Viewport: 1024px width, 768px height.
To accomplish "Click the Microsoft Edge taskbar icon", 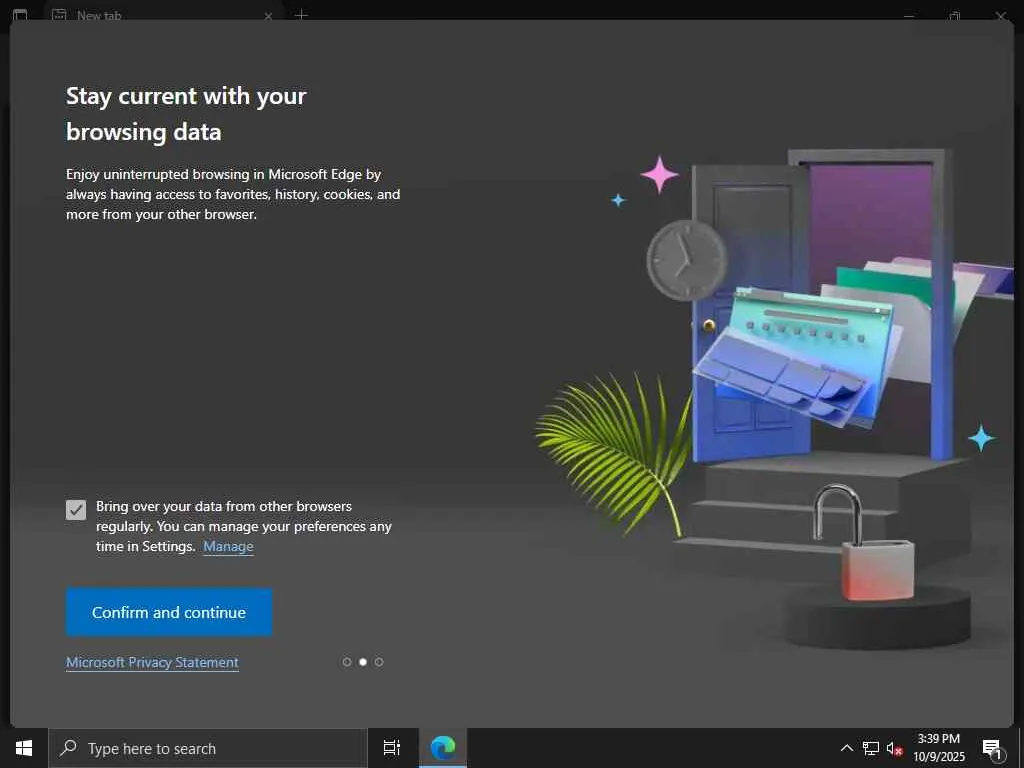I will click(x=443, y=748).
